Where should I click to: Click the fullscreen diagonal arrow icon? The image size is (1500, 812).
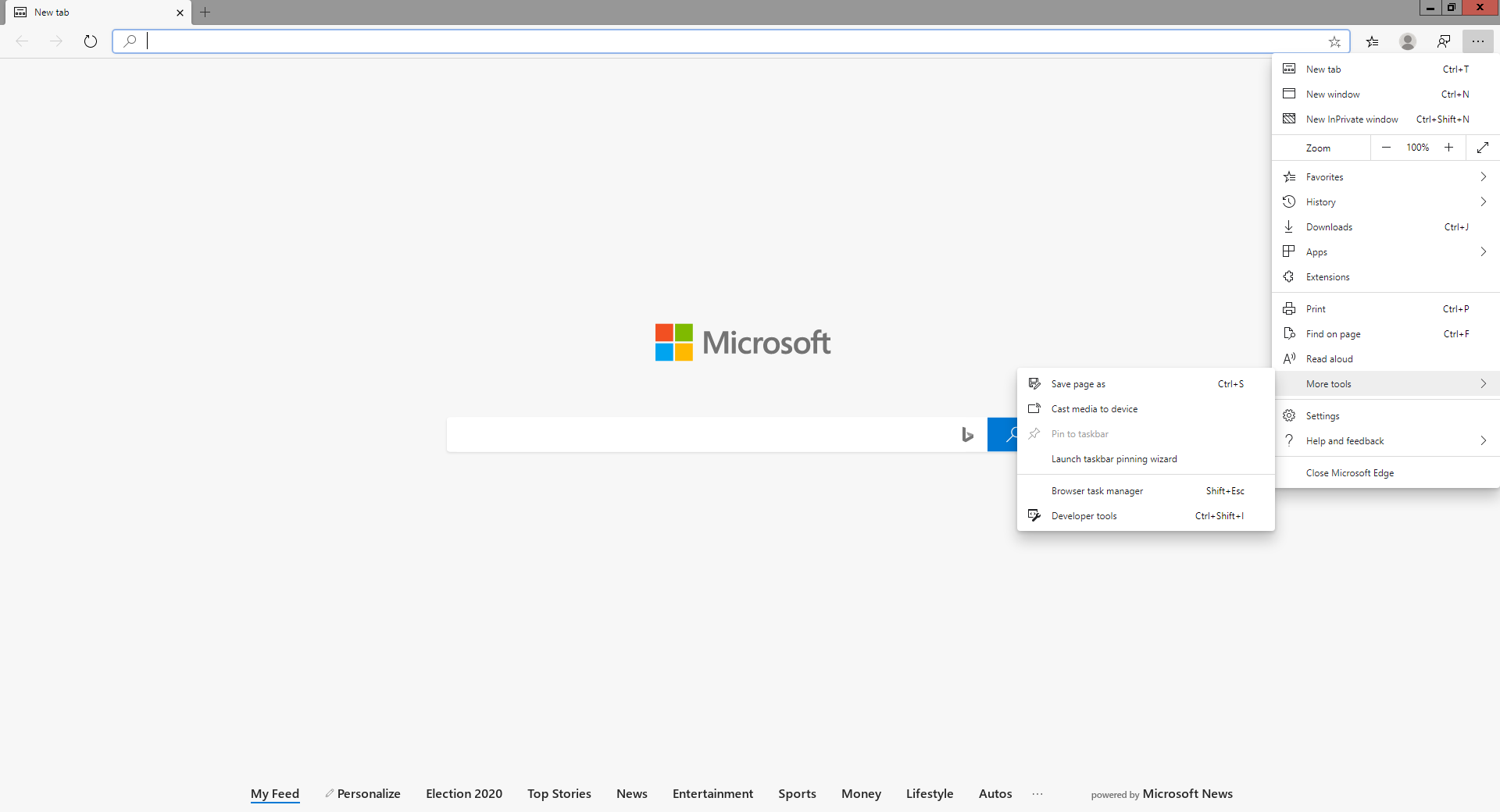1483,148
